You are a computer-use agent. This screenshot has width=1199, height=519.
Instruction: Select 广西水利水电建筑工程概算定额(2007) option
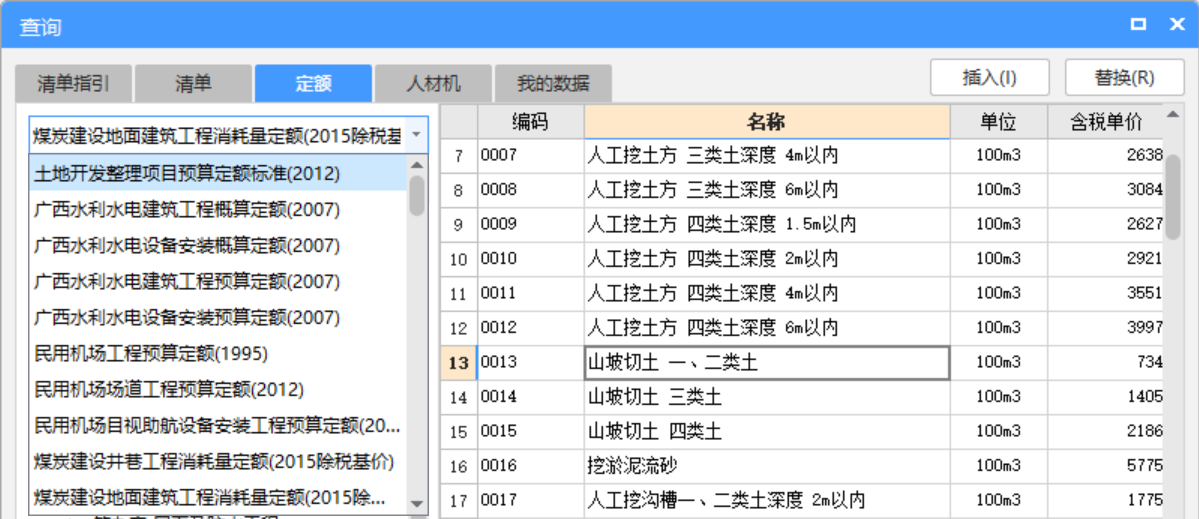pos(187,210)
